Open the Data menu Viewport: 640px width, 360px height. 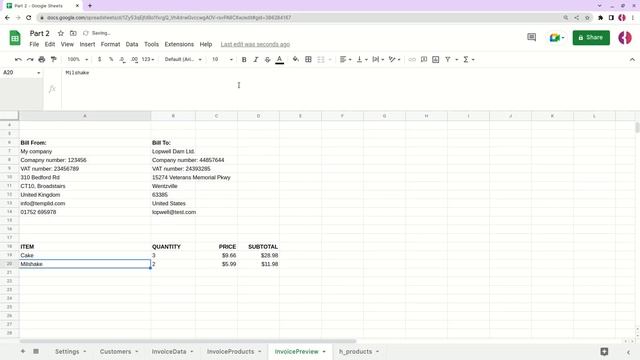[x=132, y=44]
